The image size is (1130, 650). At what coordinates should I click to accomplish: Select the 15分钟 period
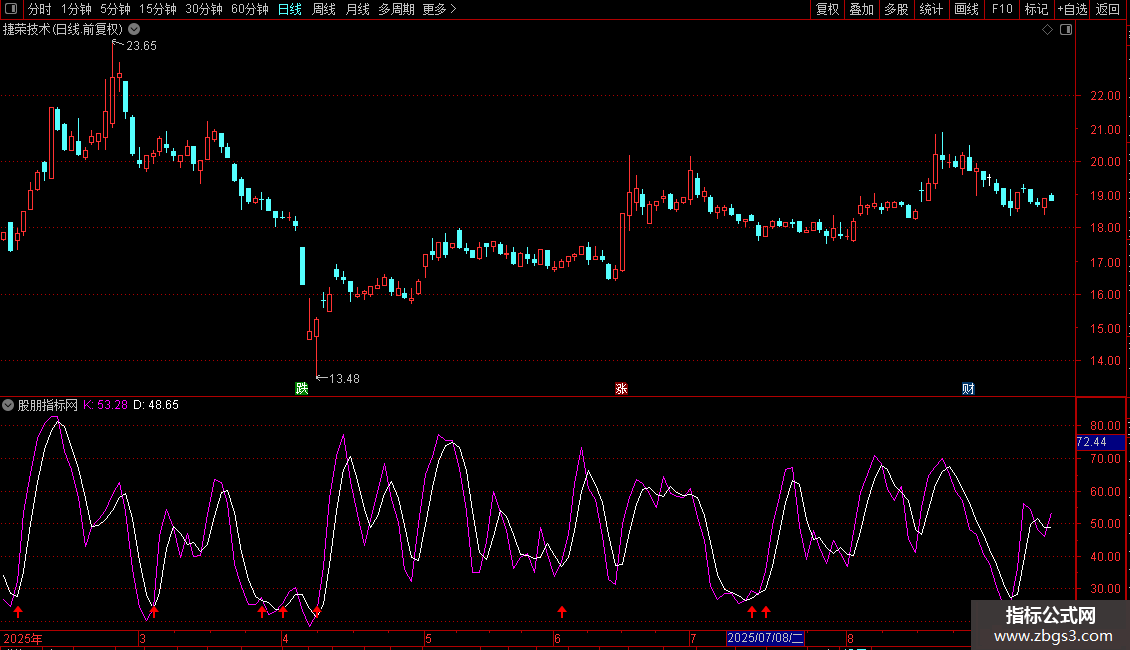point(158,9)
